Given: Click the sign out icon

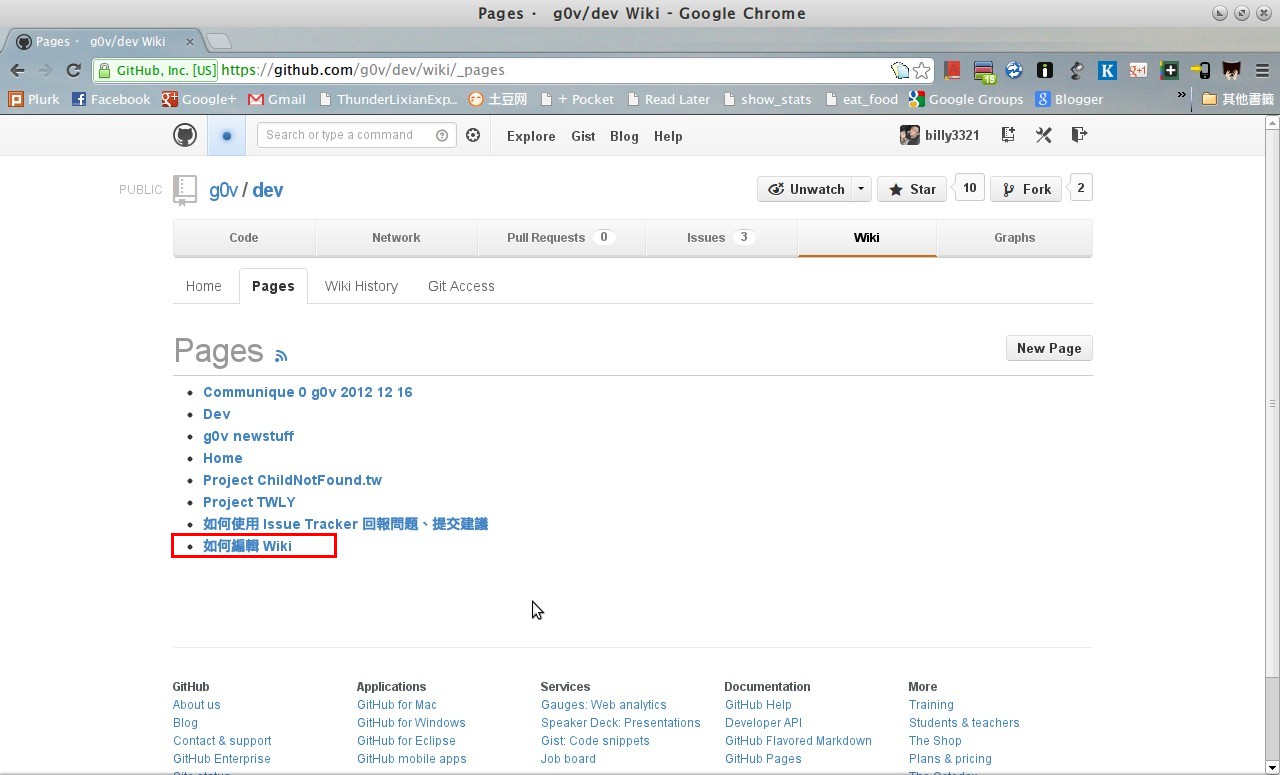Looking at the screenshot, I should pos(1079,134).
